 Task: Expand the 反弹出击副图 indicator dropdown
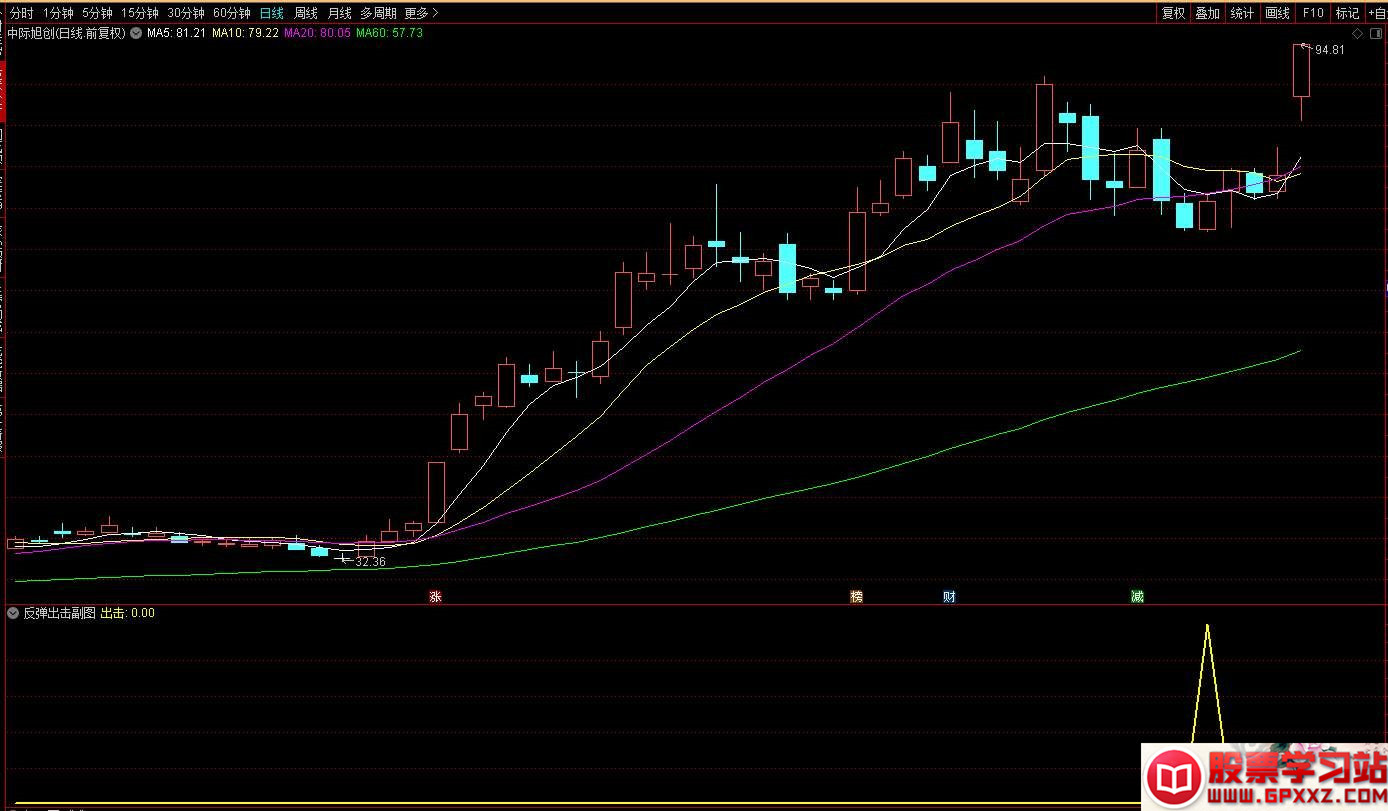pos(13,613)
